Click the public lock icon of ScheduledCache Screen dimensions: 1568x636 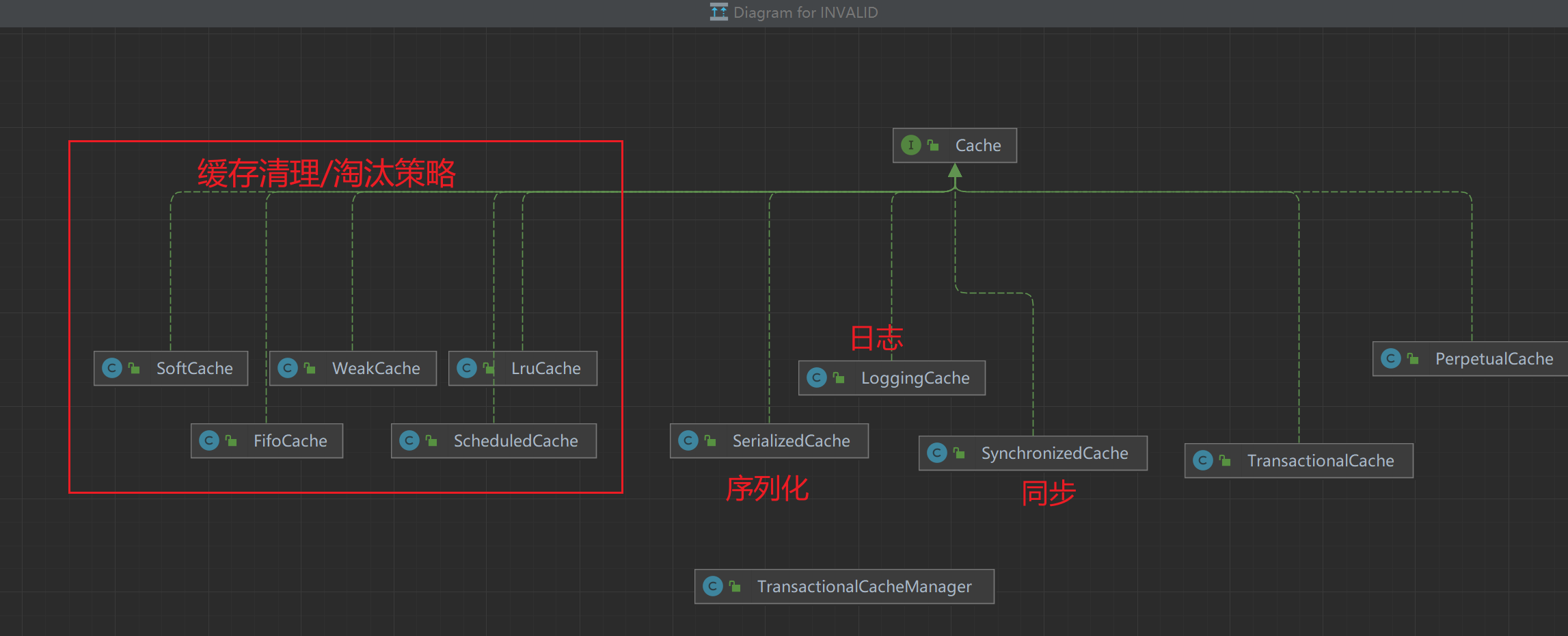431,440
